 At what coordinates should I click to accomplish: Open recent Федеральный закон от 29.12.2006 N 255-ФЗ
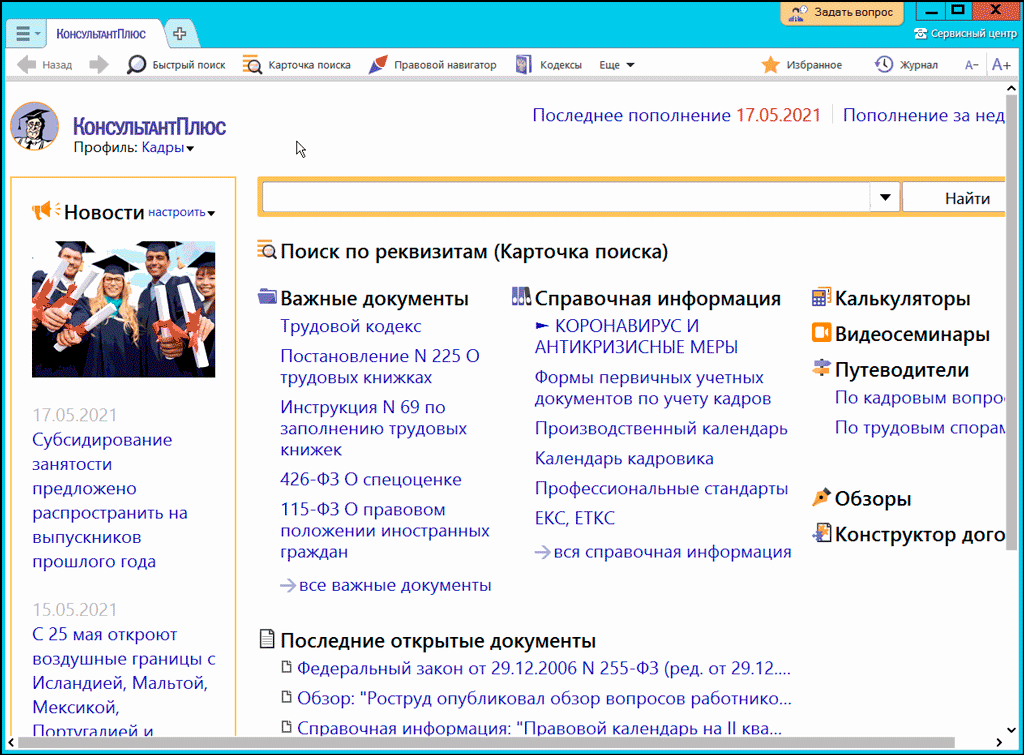coord(543,668)
